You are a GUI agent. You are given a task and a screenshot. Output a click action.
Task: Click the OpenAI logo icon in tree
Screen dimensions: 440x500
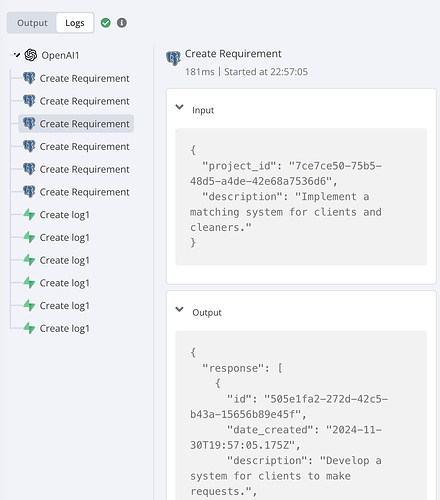pyautogui.click(x=31, y=55)
